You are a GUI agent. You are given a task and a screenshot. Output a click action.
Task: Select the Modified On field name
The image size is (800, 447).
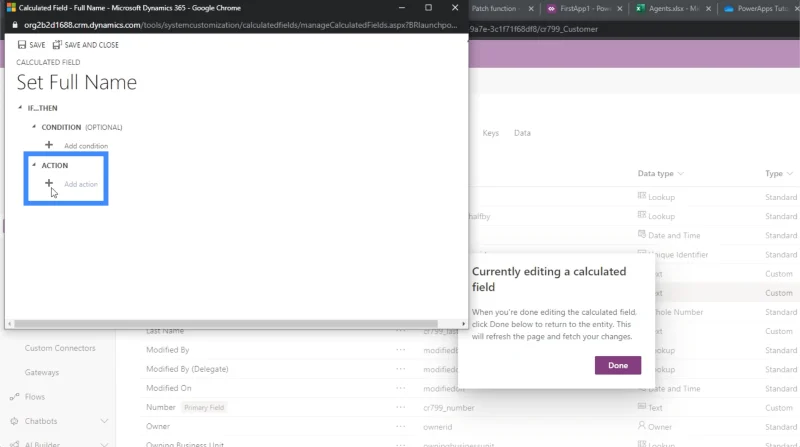(168, 388)
